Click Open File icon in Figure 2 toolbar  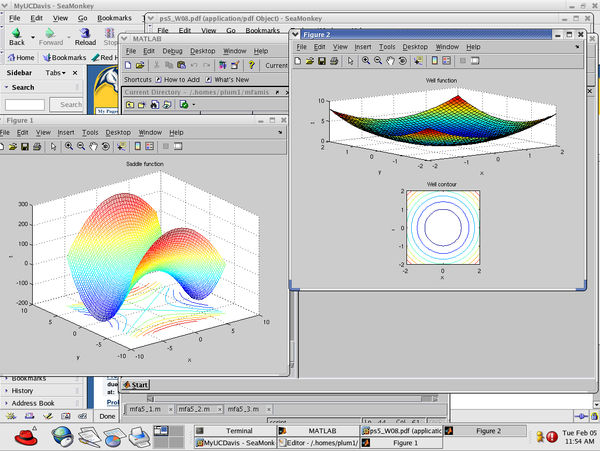(x=310, y=61)
